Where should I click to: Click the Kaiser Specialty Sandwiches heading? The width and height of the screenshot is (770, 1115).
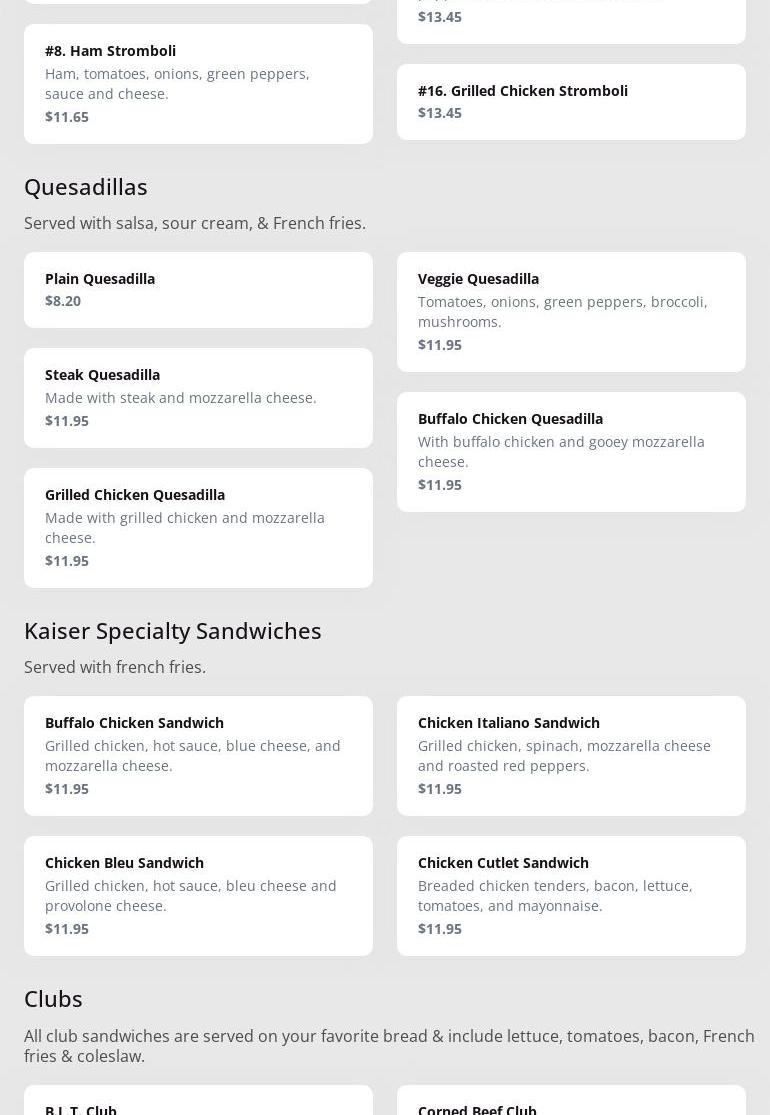173,630
